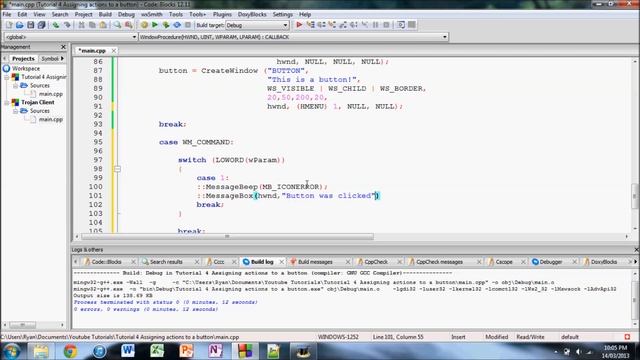Viewport: 640px width, 360px height.
Task: Click the New file toolbar icon
Action: [x=9, y=25]
